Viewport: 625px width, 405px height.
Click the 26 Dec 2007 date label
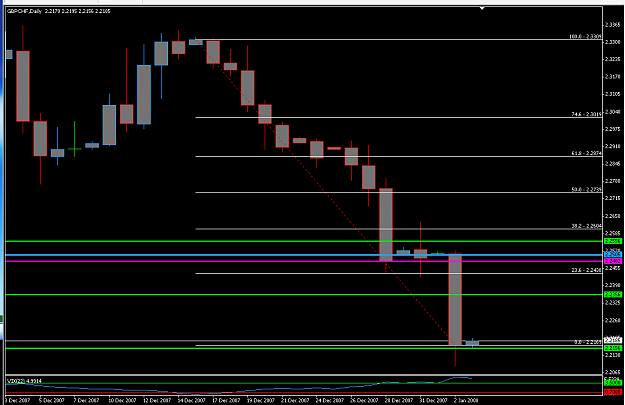click(364, 400)
